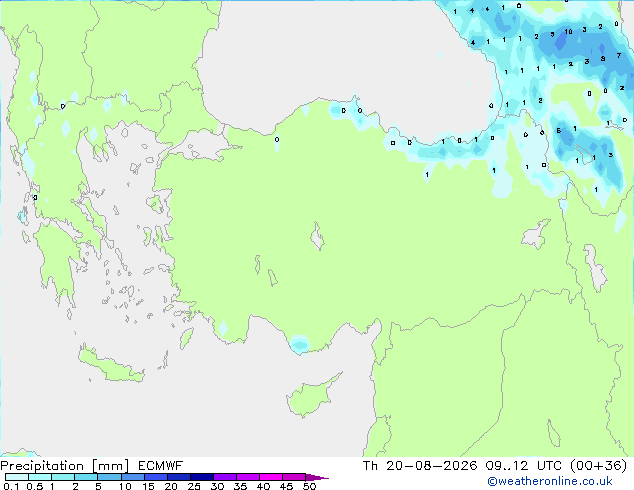Select the legend swatch between 1 and 2
Image resolution: width=634 pixels, height=490 pixels.
[x=63, y=477]
